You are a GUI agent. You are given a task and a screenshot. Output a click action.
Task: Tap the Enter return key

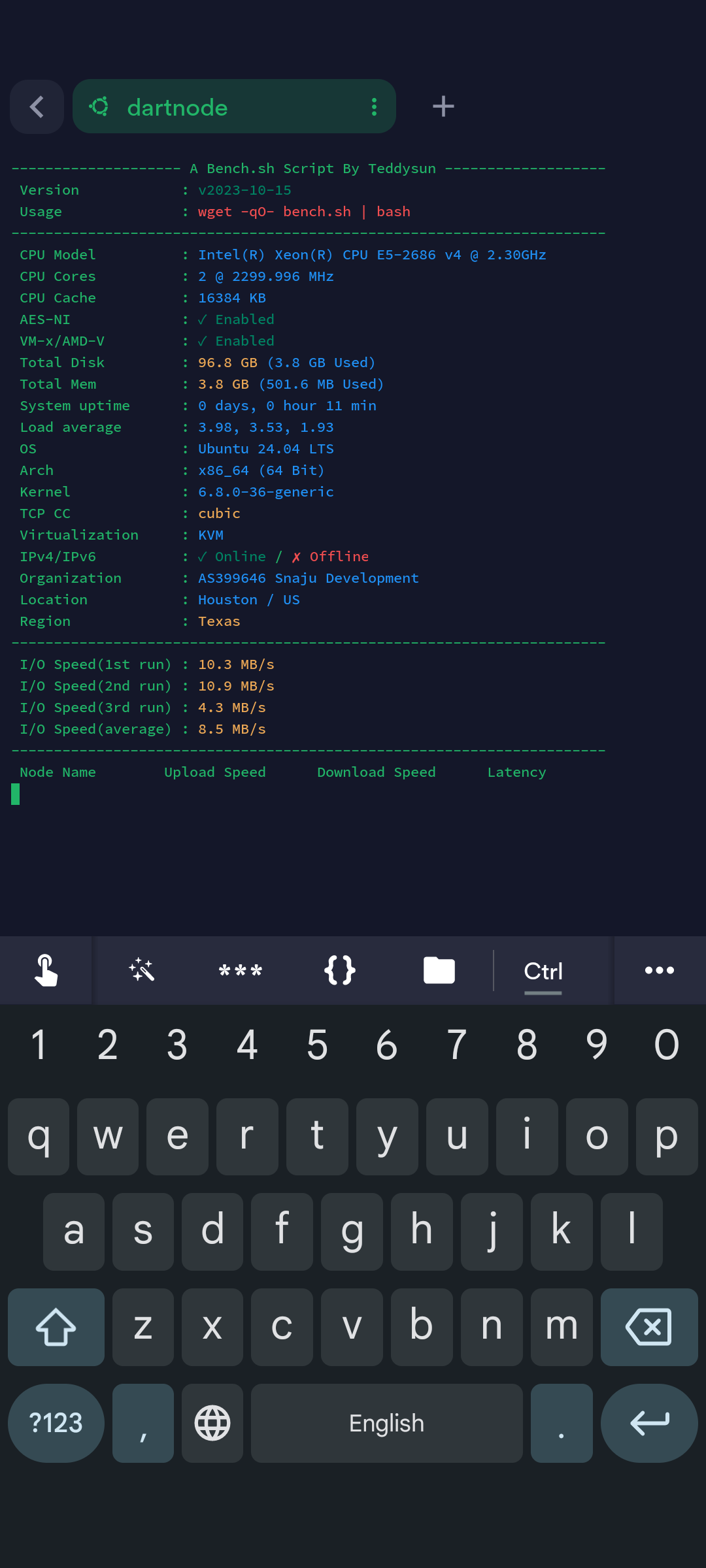click(x=649, y=1423)
